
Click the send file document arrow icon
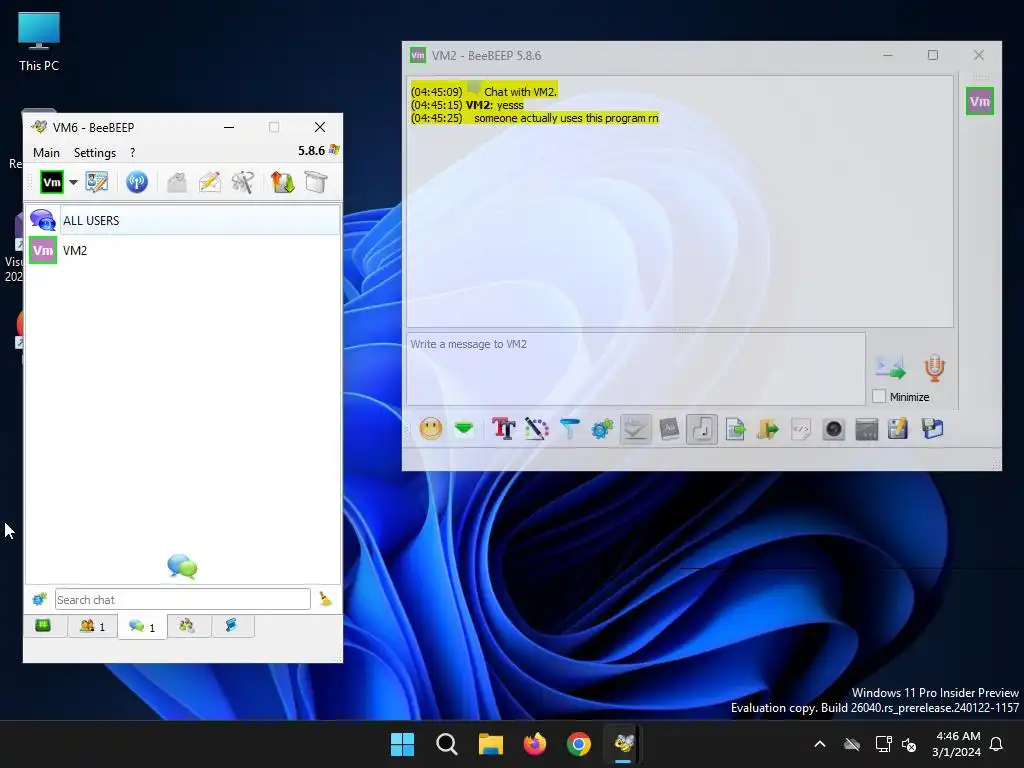(735, 429)
